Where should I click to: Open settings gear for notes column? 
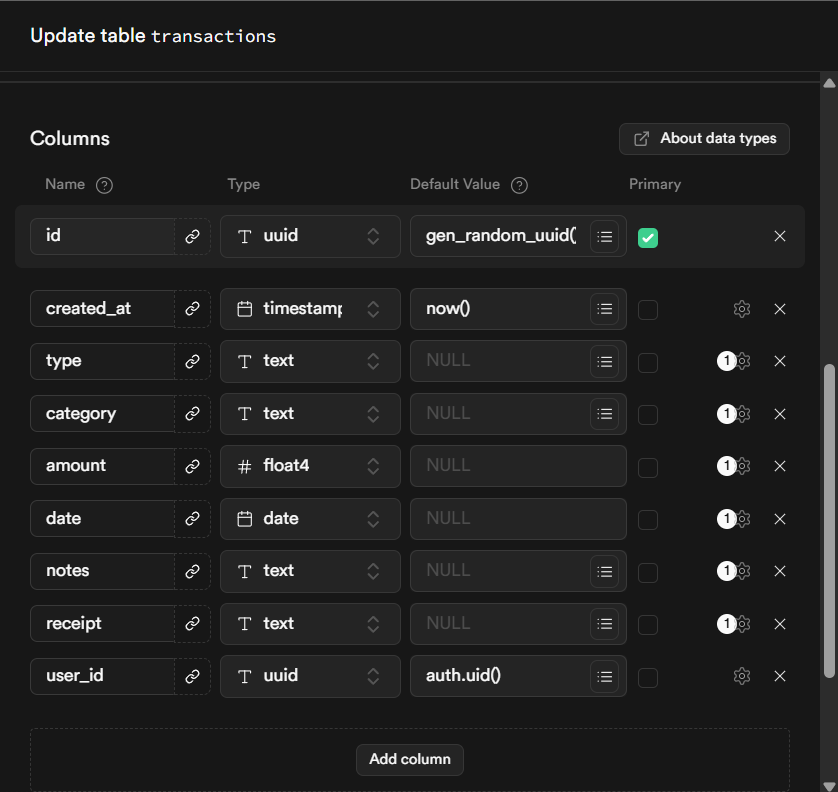click(x=743, y=571)
